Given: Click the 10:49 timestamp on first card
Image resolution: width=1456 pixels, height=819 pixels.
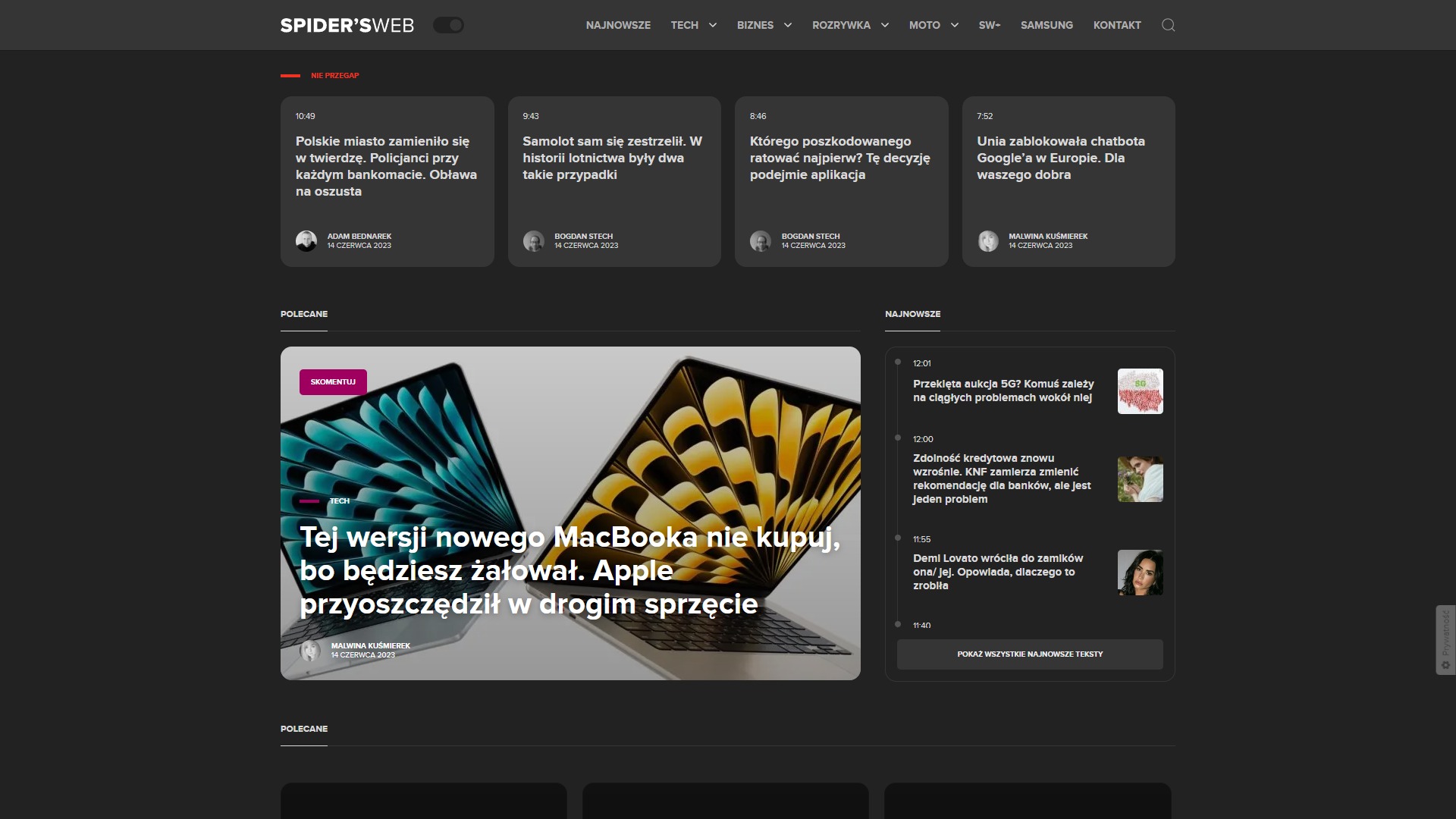Looking at the screenshot, I should coord(305,117).
